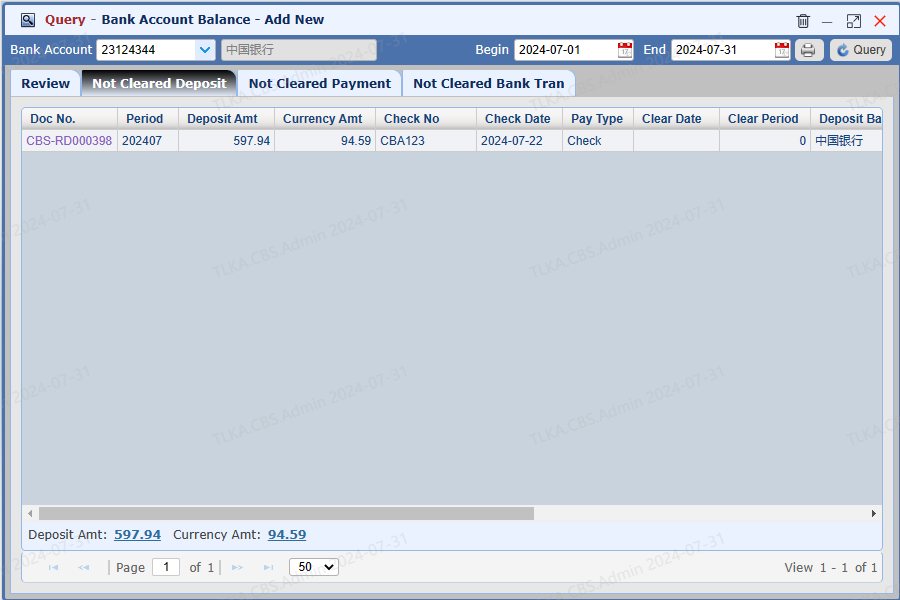Open the Not Cleared Bank Tran tab

(488, 83)
